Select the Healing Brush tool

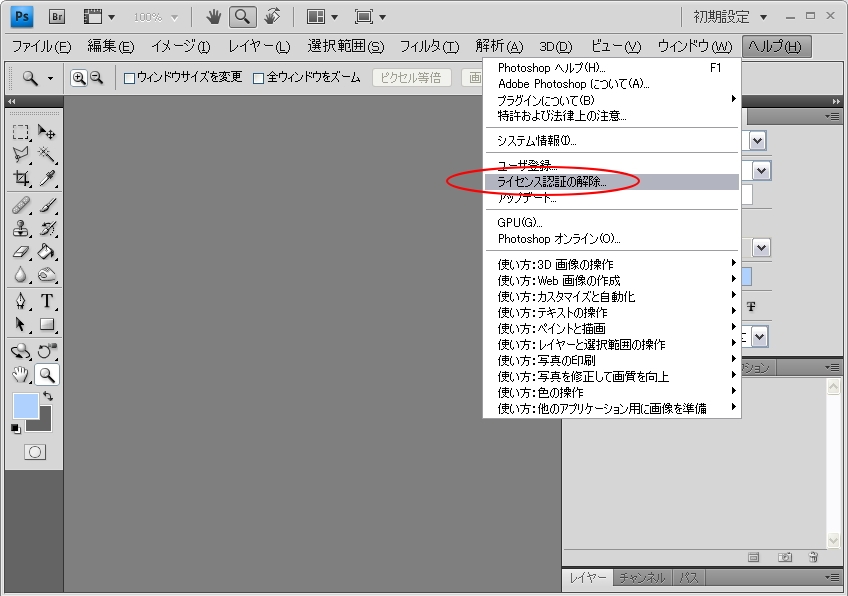tap(21, 206)
